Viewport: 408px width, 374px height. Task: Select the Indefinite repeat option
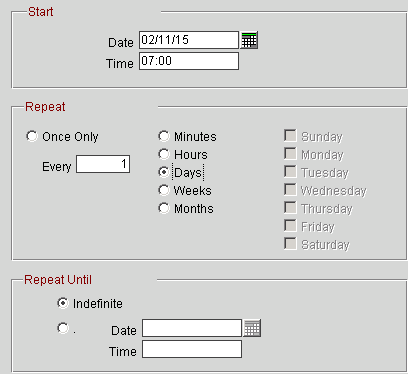[x=63, y=303]
